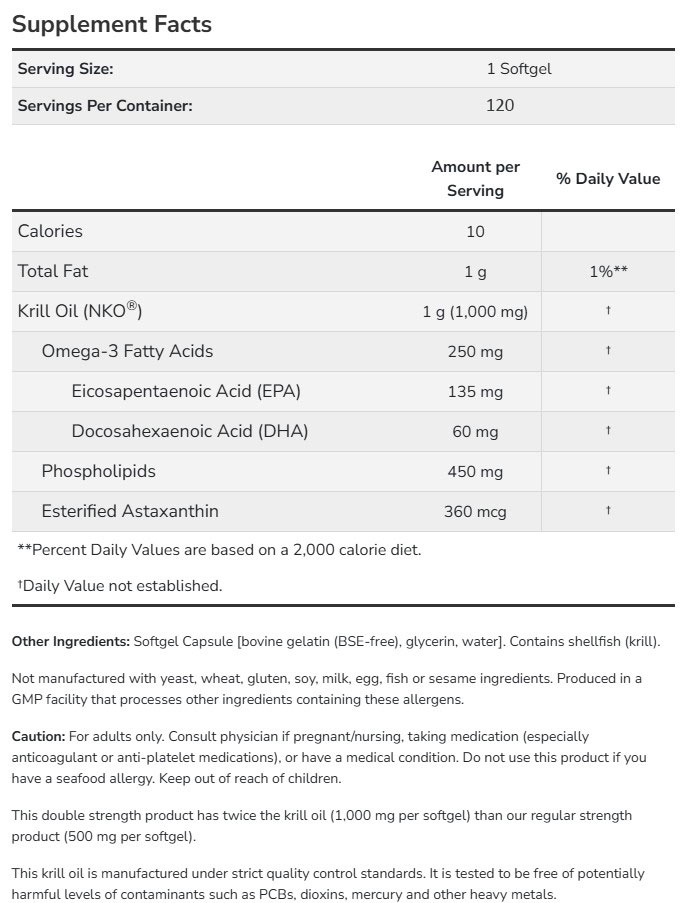Select the 120 servings value

point(499,104)
